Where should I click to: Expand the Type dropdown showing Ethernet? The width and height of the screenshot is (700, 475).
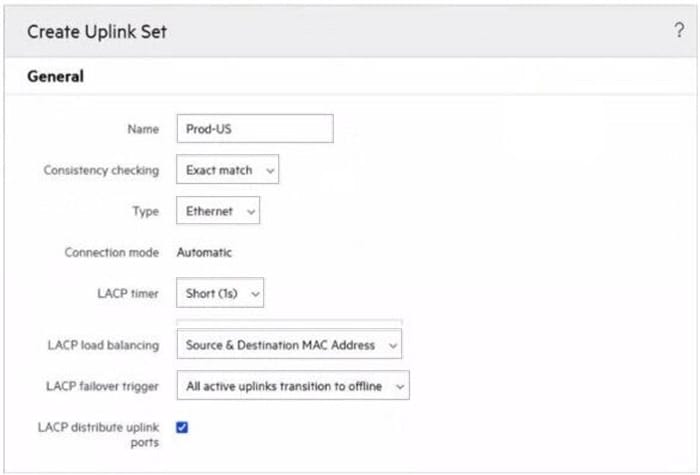click(218, 211)
